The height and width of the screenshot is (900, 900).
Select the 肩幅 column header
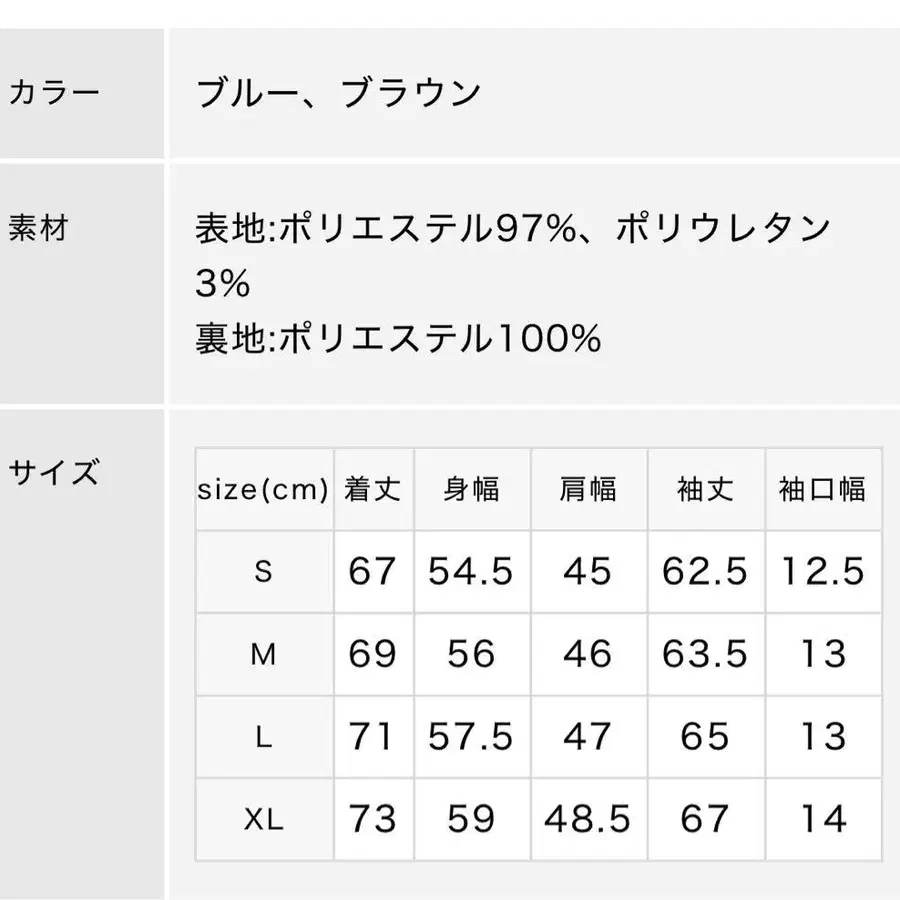(588, 489)
